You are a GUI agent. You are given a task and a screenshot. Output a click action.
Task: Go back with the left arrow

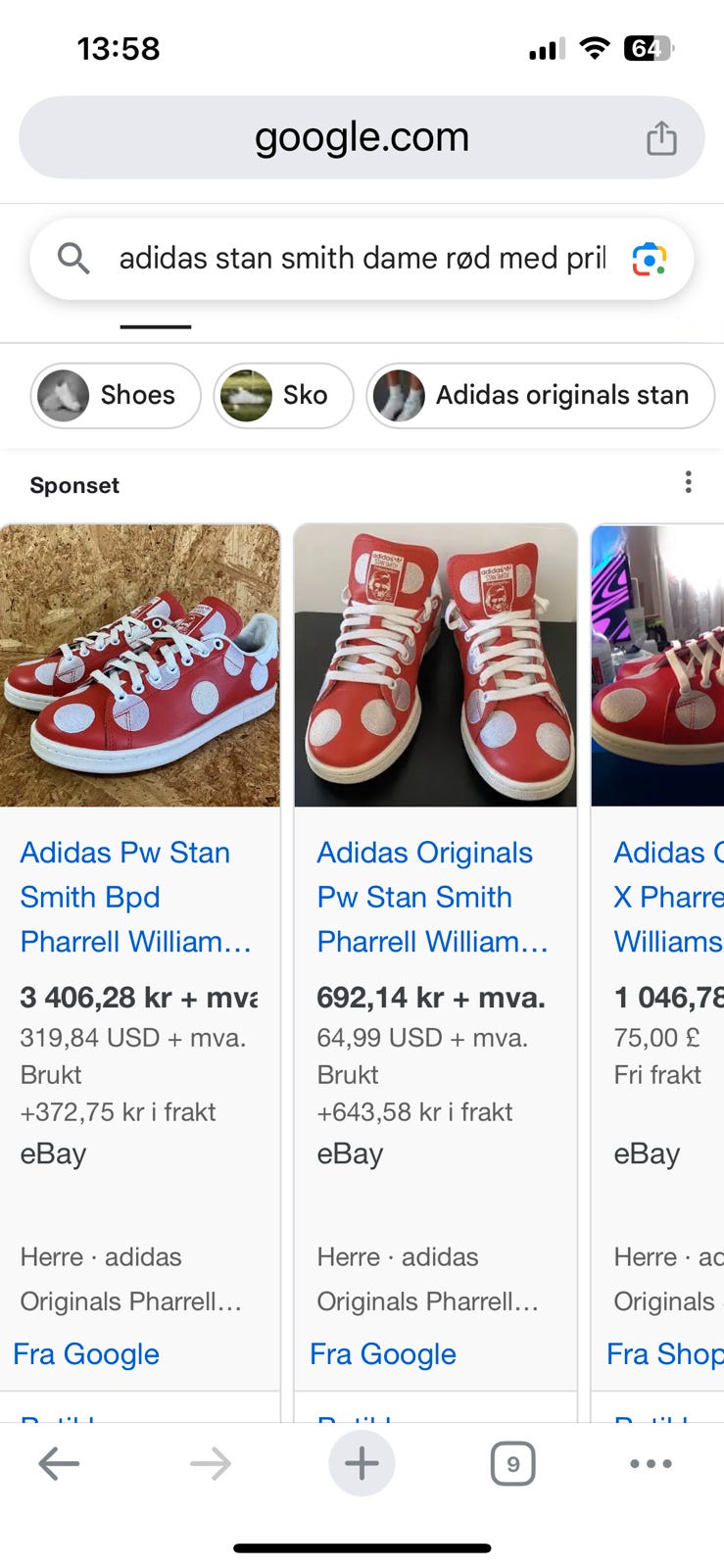(x=59, y=1464)
